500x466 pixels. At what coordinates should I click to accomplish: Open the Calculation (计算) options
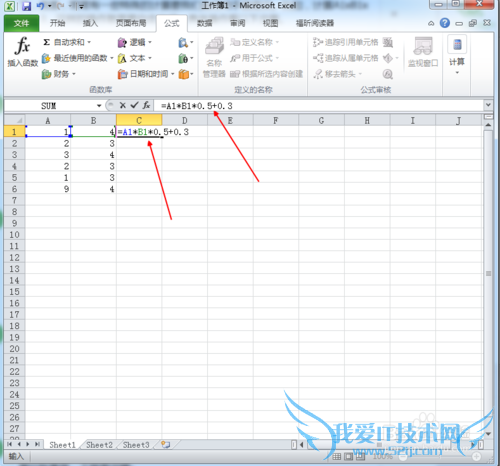[x=457, y=55]
